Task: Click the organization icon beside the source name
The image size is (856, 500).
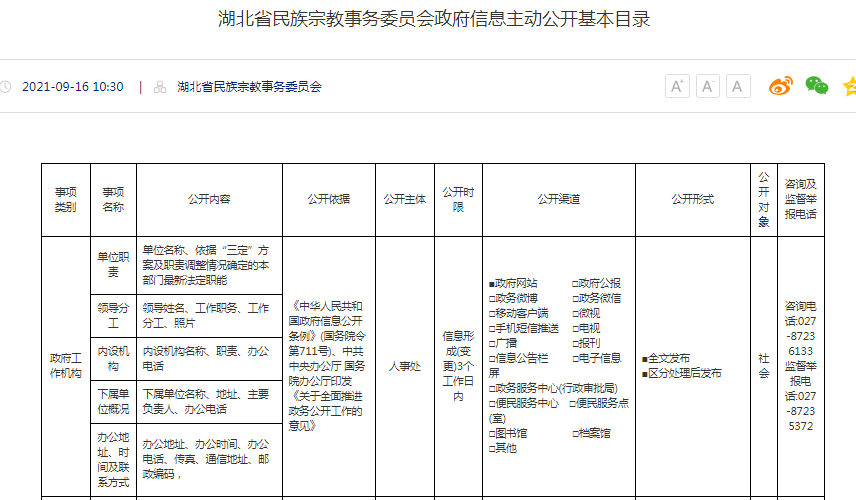Action: (x=160, y=87)
